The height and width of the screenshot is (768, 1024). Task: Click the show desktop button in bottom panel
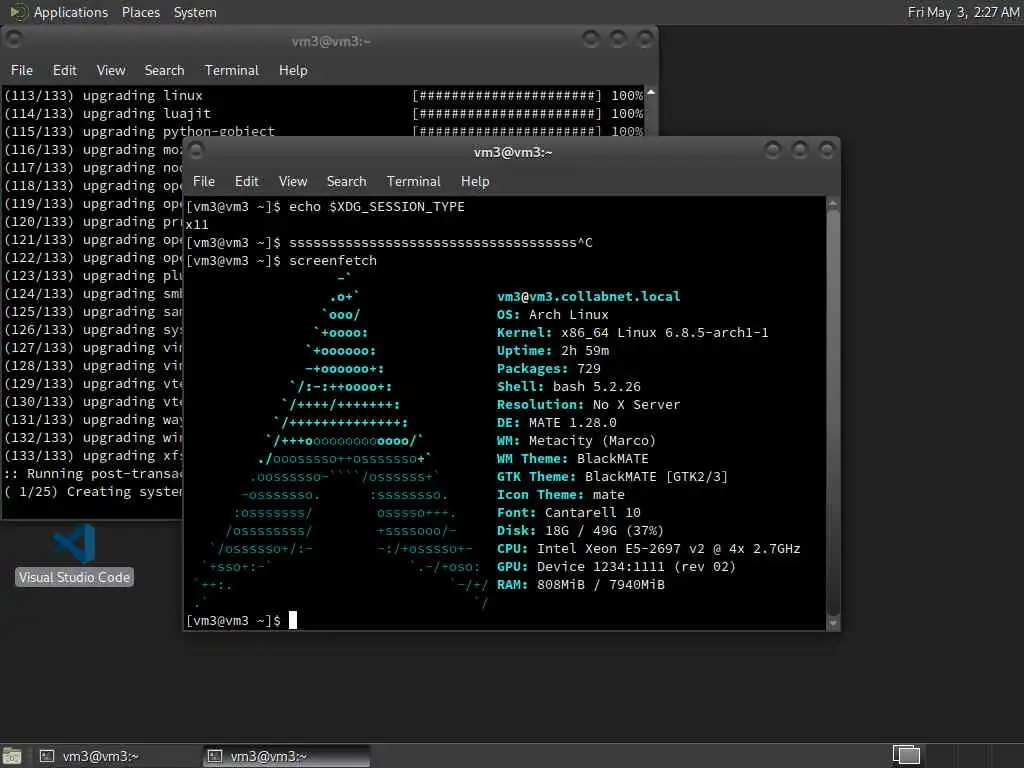click(12, 756)
